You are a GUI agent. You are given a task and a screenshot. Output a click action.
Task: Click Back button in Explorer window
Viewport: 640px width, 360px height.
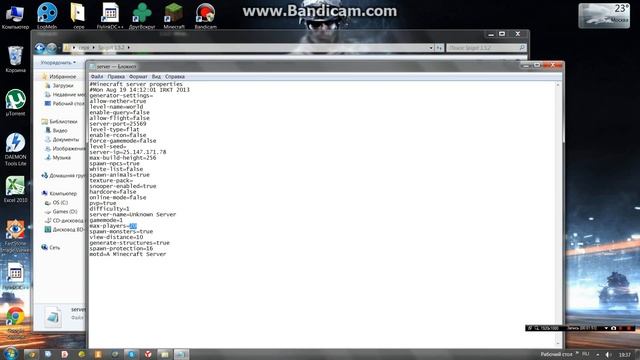click(x=40, y=48)
